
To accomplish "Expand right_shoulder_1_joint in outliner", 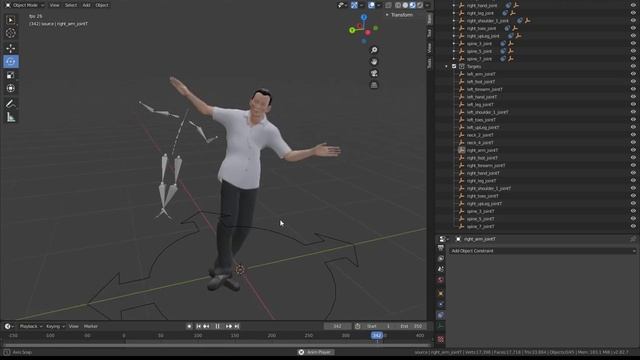I will coord(454,21).
